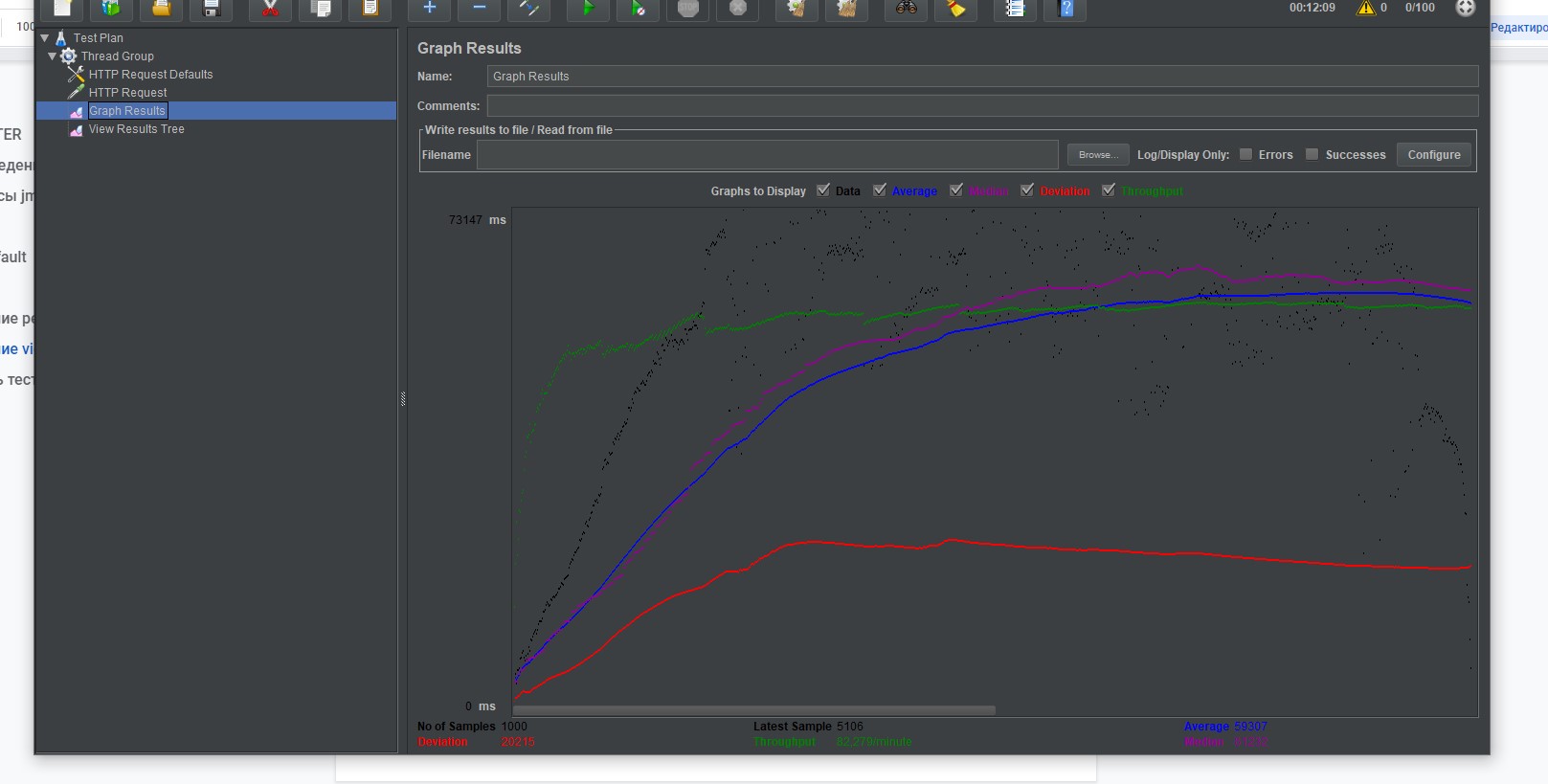Select View Results Tree in tree
This screenshot has height=784, width=1548.
click(136, 129)
